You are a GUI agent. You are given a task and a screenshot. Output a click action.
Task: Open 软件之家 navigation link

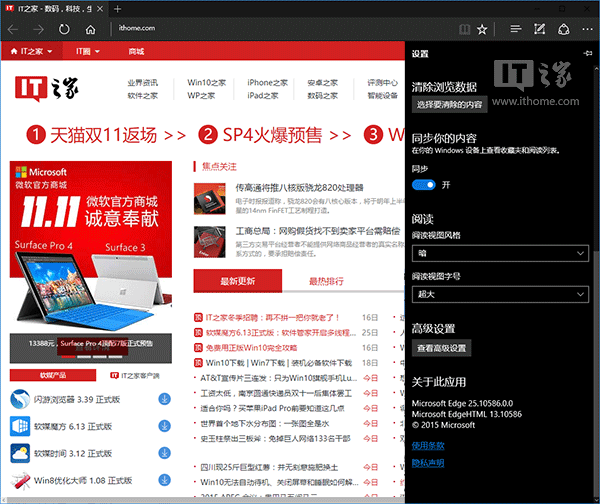[x=142, y=95]
